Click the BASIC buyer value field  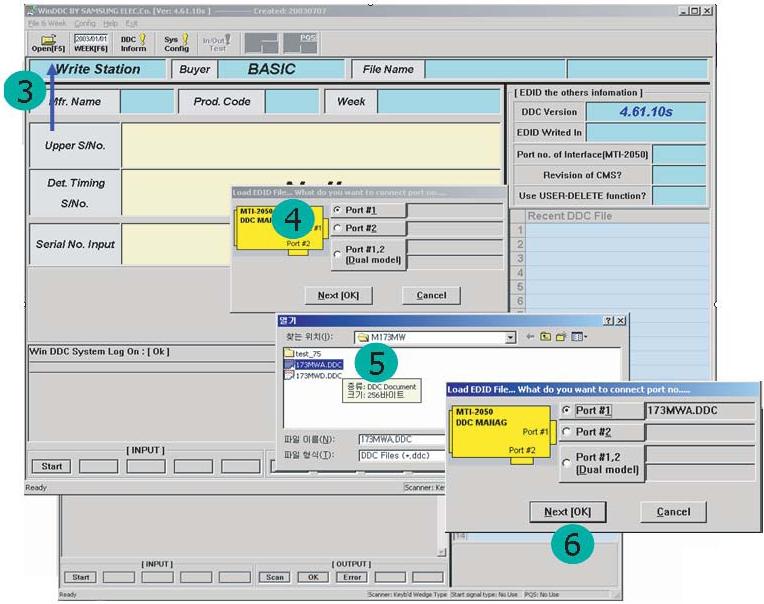[x=281, y=69]
